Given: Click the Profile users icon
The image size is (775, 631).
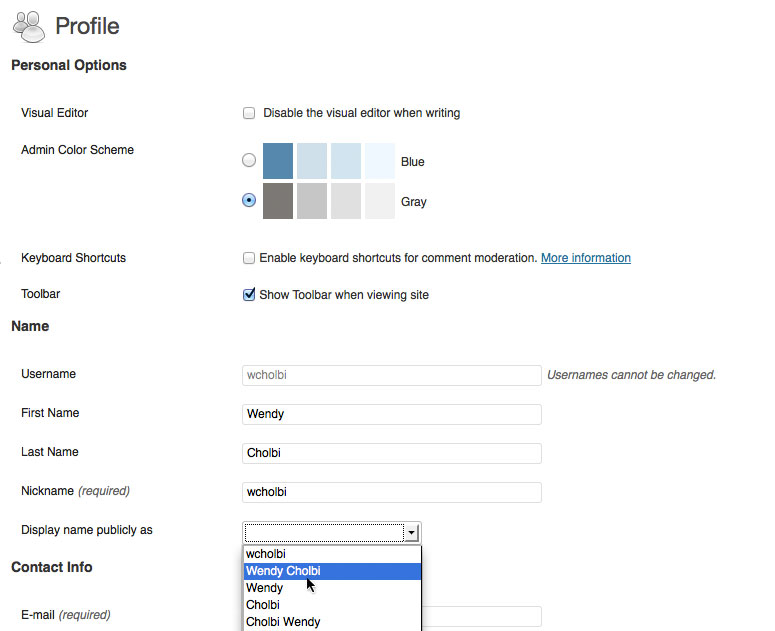Looking at the screenshot, I should pos(29,27).
